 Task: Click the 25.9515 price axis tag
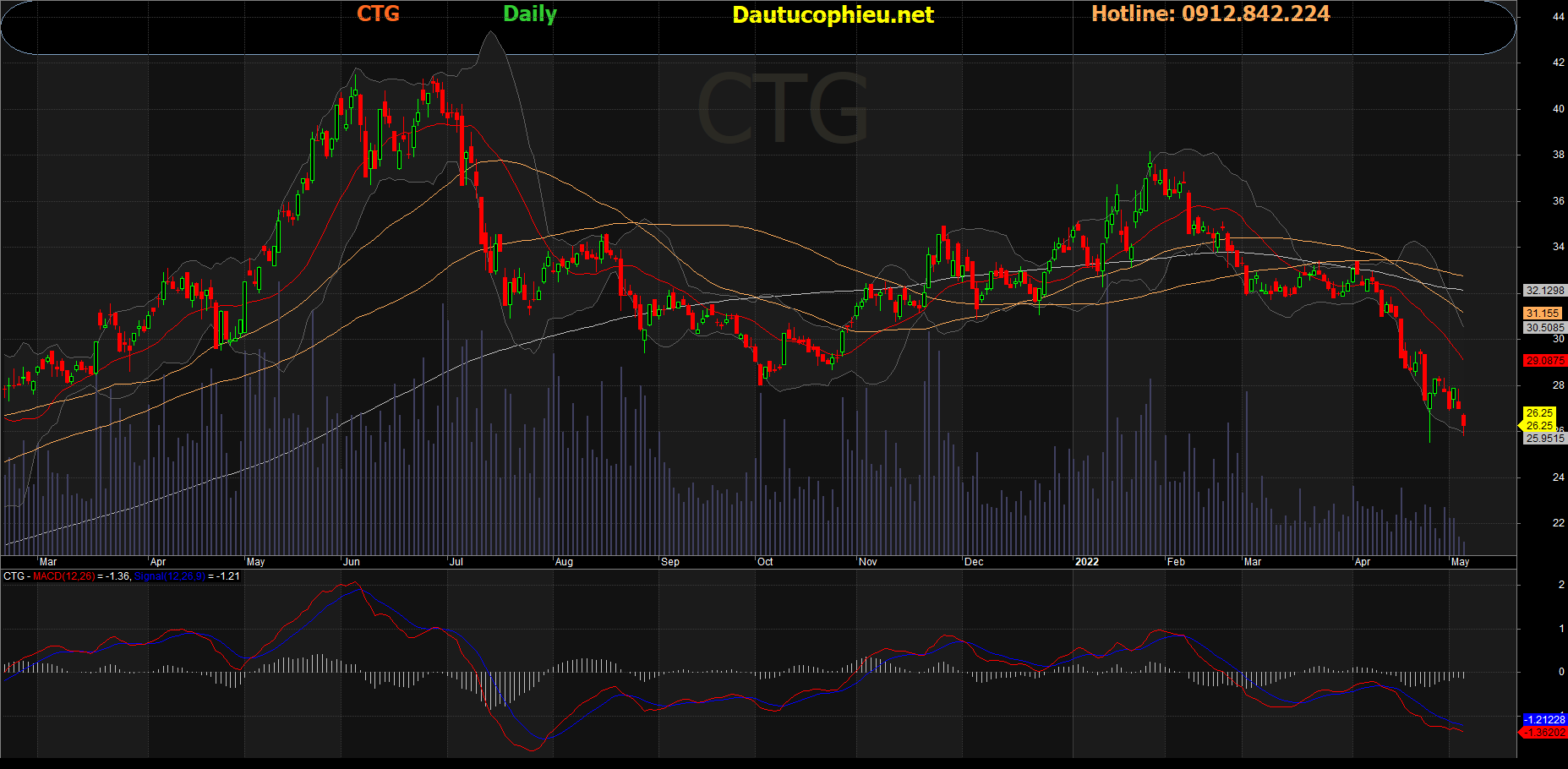pyautogui.click(x=1545, y=439)
